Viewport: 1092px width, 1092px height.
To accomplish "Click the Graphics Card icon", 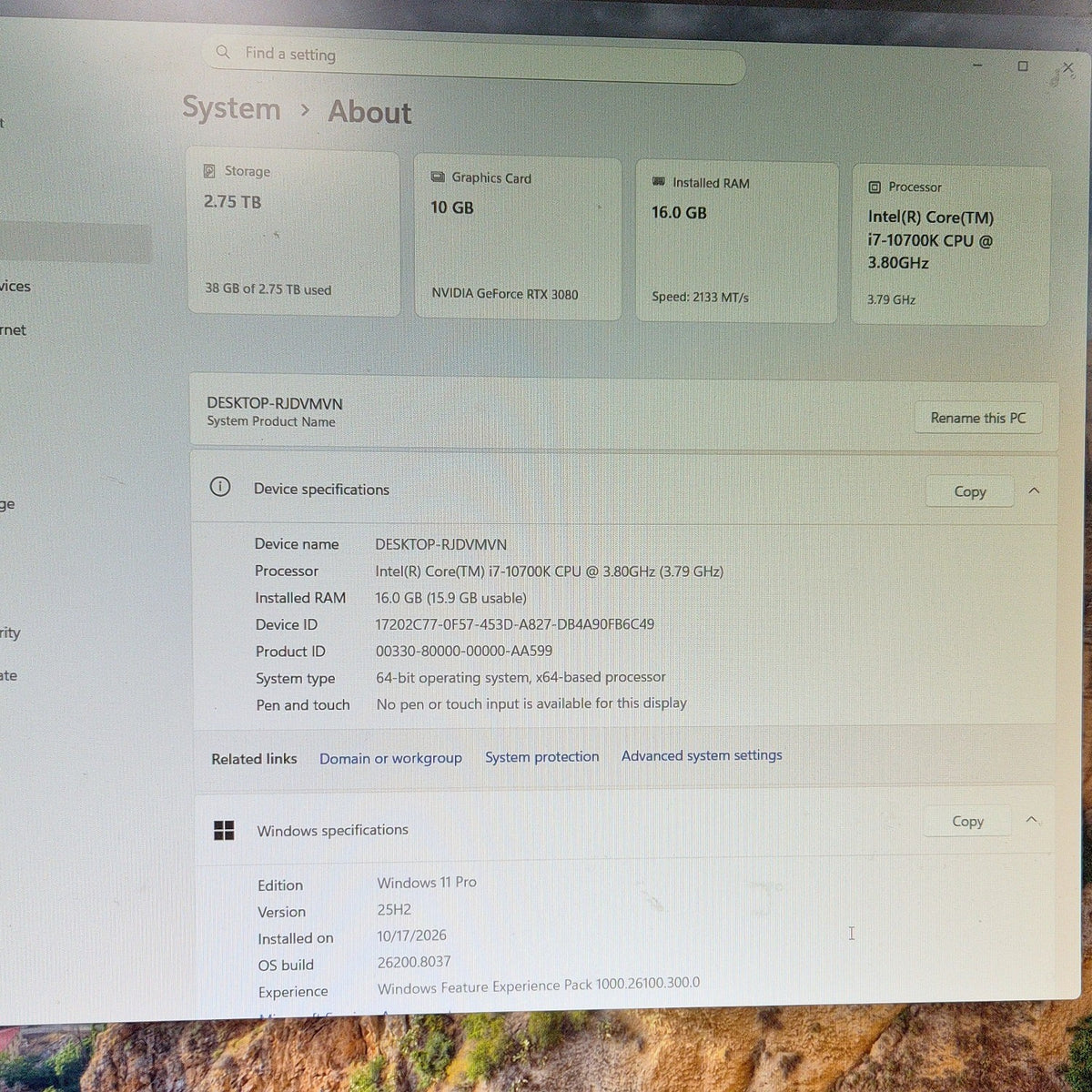I will point(438,177).
